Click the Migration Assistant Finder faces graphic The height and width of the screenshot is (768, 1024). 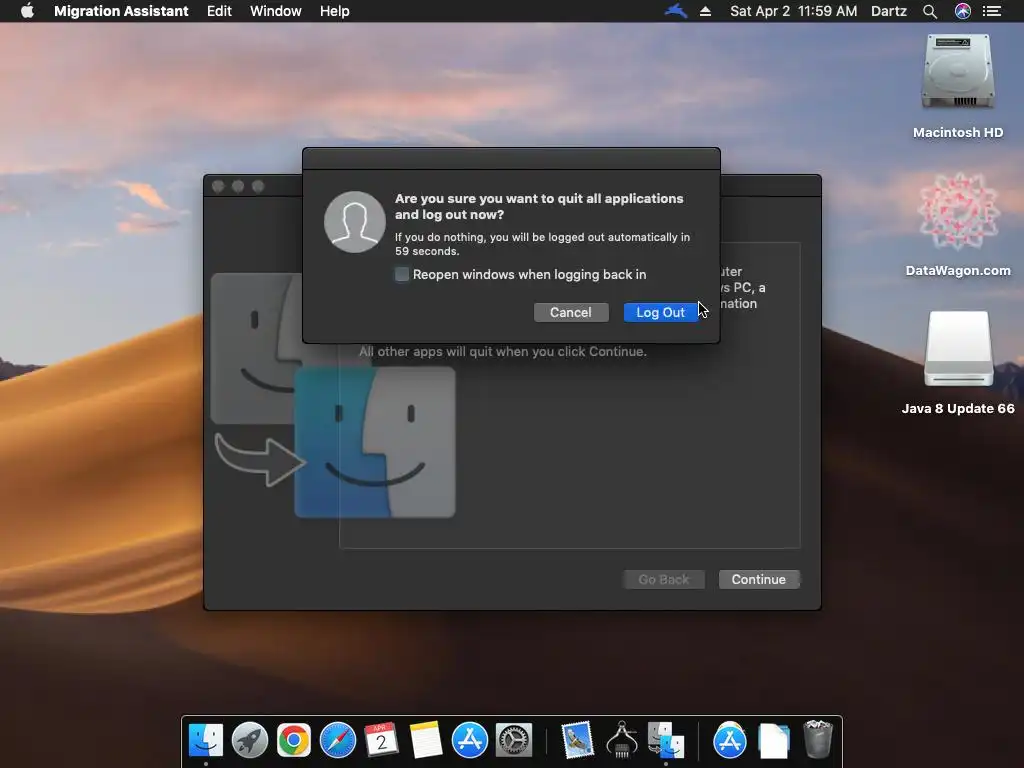pos(333,395)
